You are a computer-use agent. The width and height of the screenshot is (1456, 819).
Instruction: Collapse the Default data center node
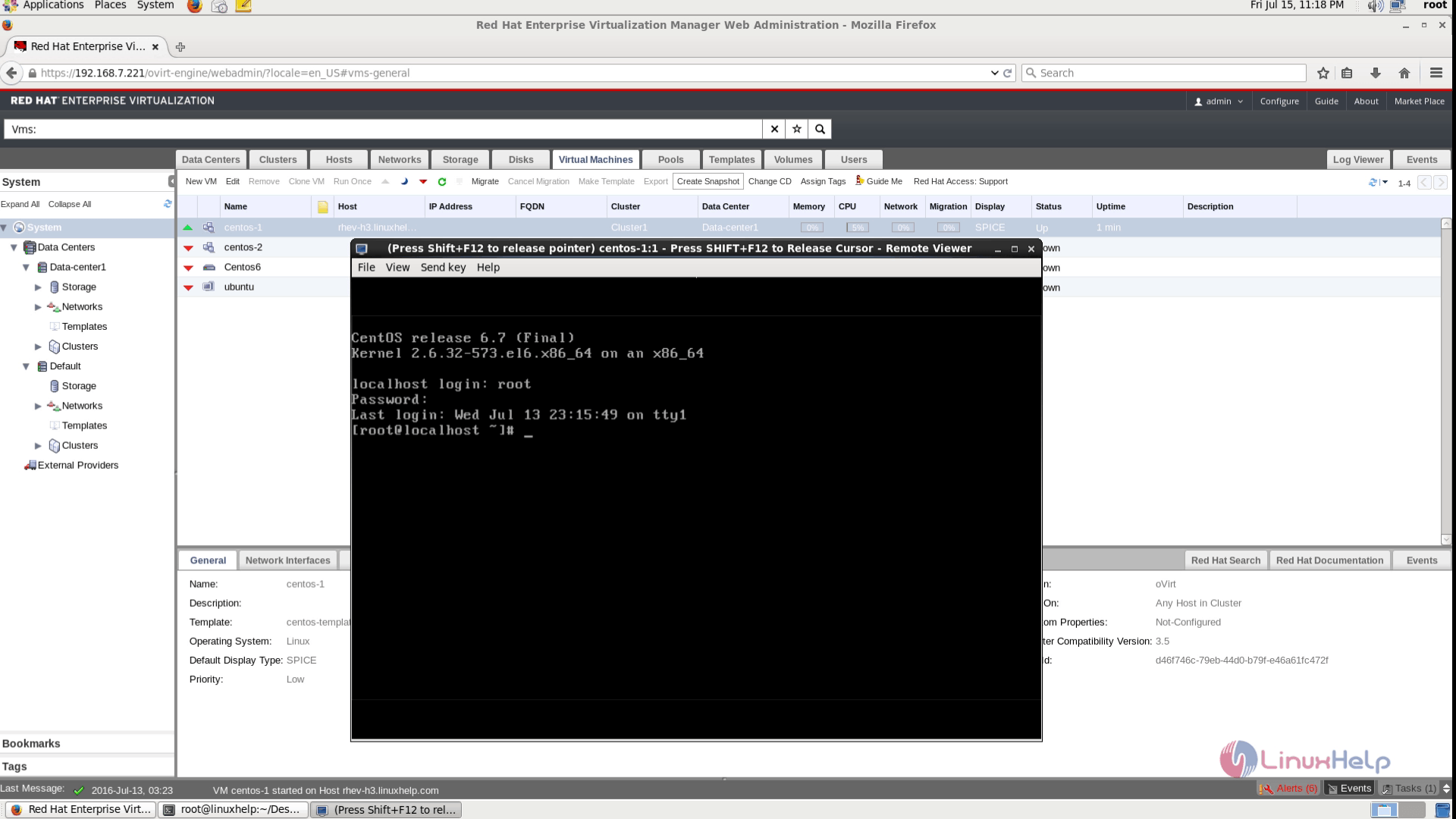coord(26,366)
